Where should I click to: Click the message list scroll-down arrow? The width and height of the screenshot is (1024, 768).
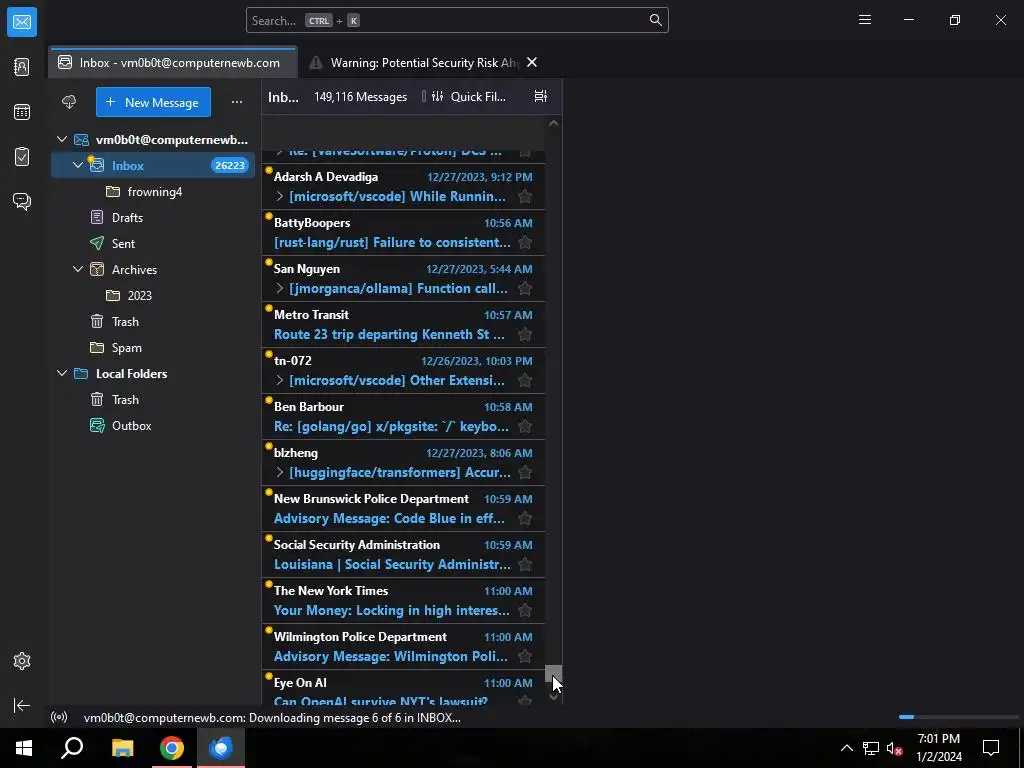(553, 697)
